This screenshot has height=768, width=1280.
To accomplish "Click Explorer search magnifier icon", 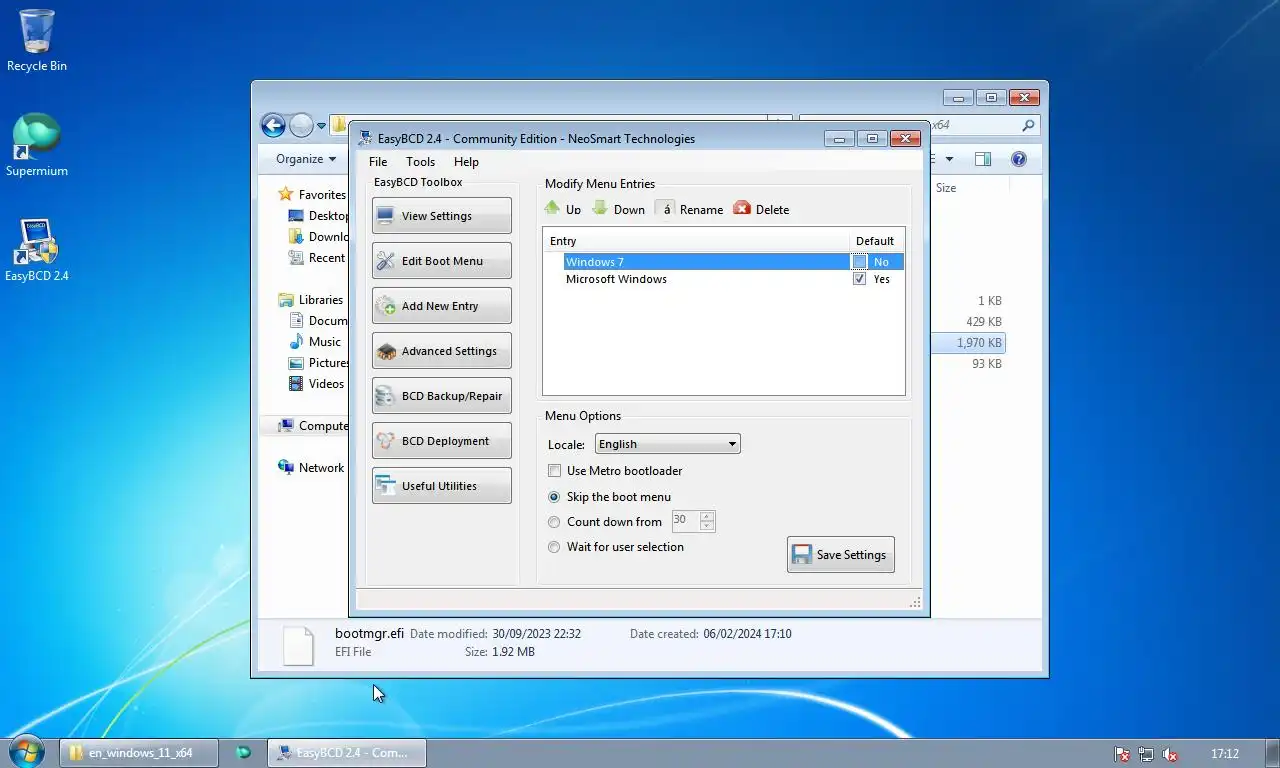I will click(x=1028, y=126).
